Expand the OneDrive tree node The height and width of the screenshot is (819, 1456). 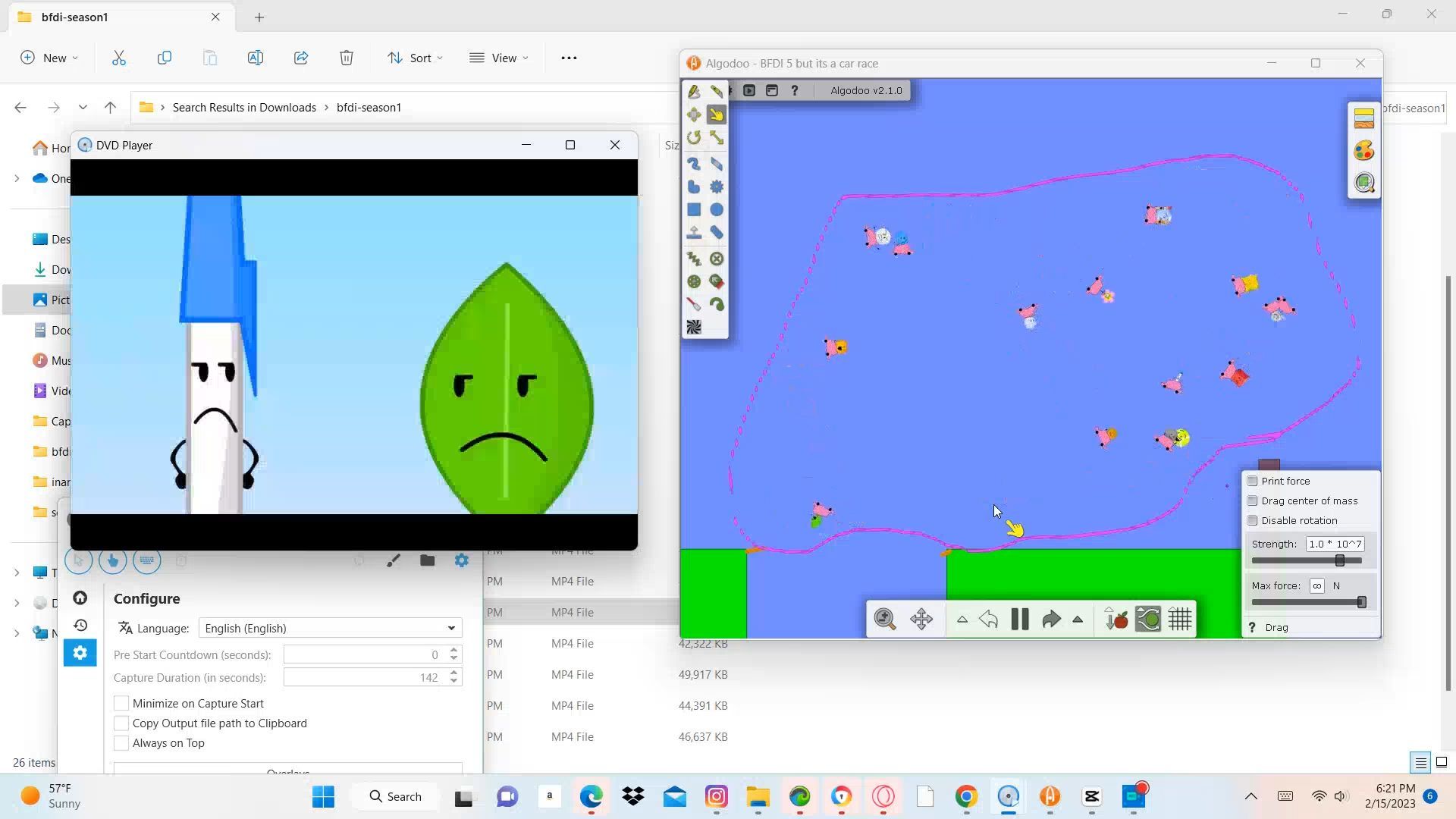(x=17, y=178)
